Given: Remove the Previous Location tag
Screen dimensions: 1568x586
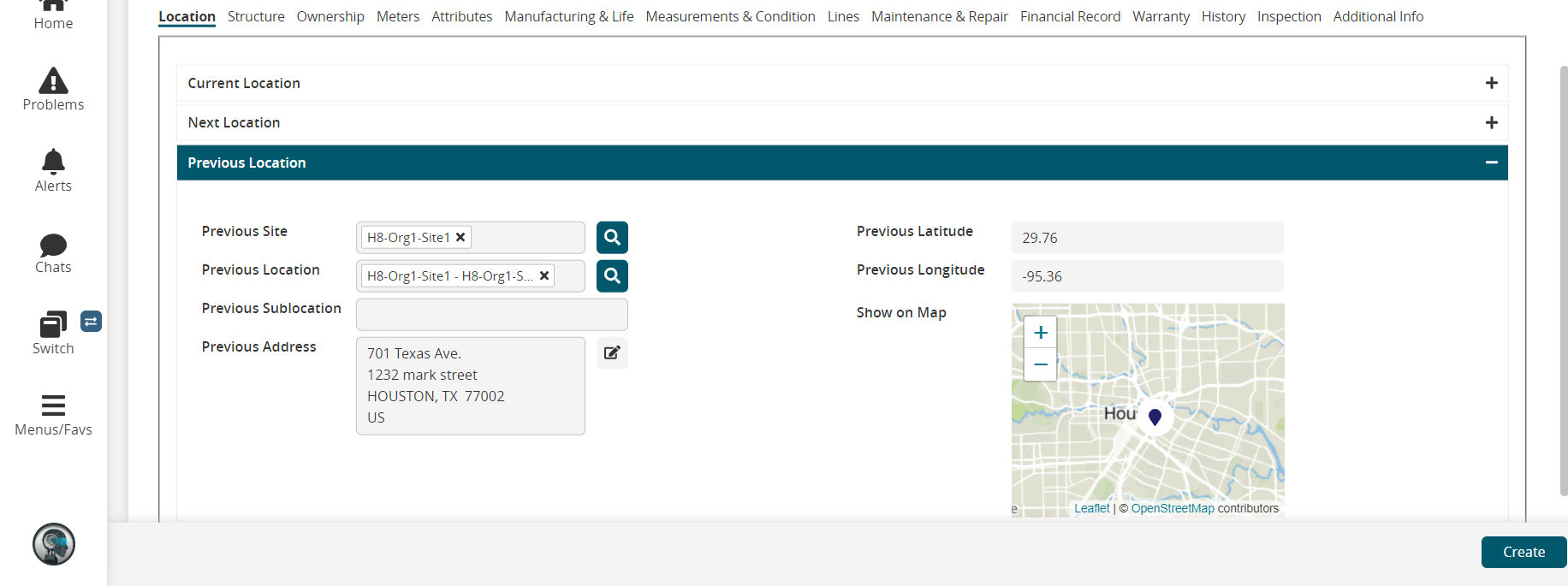Looking at the screenshot, I should 544,275.
